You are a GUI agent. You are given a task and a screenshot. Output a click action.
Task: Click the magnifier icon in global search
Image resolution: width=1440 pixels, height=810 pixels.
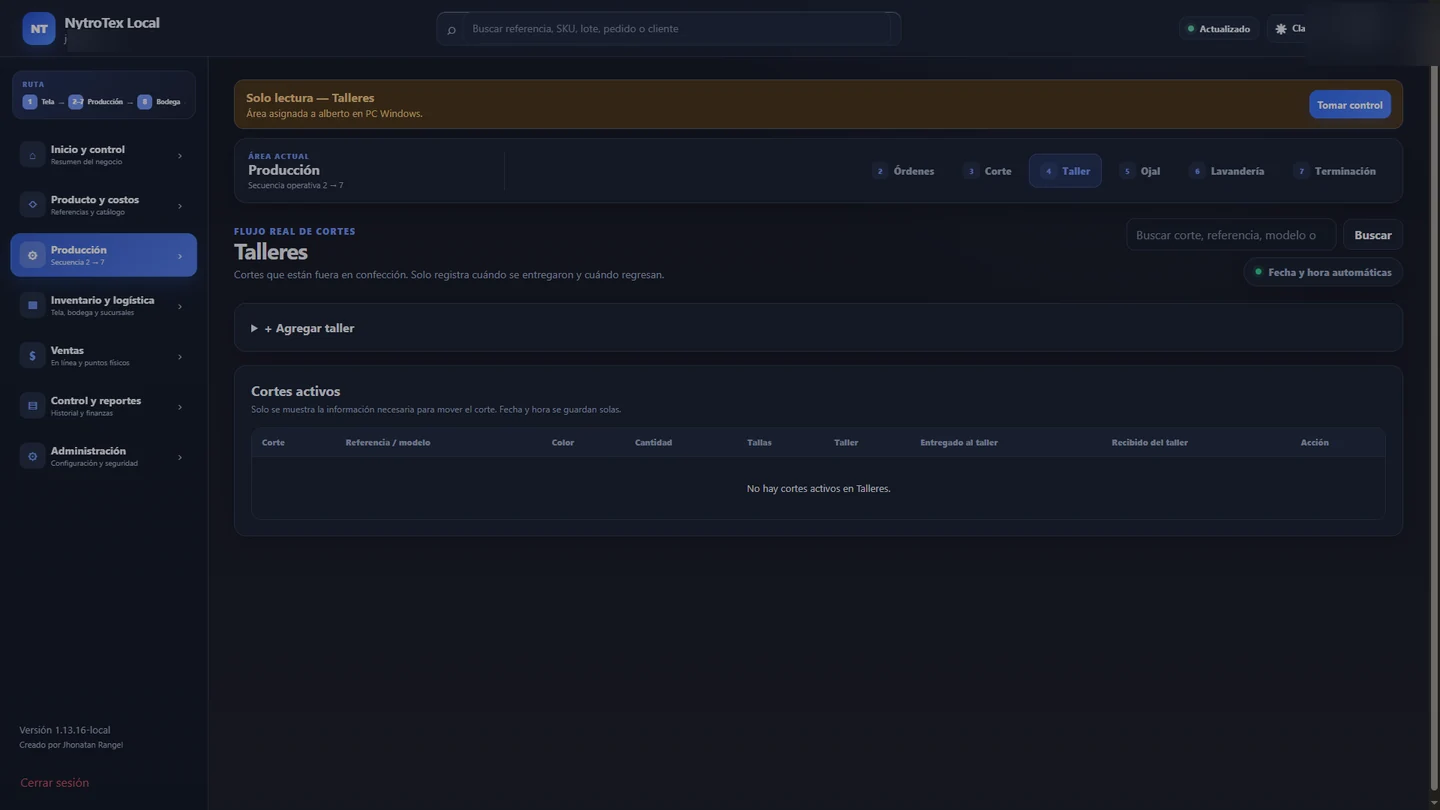[451, 30]
